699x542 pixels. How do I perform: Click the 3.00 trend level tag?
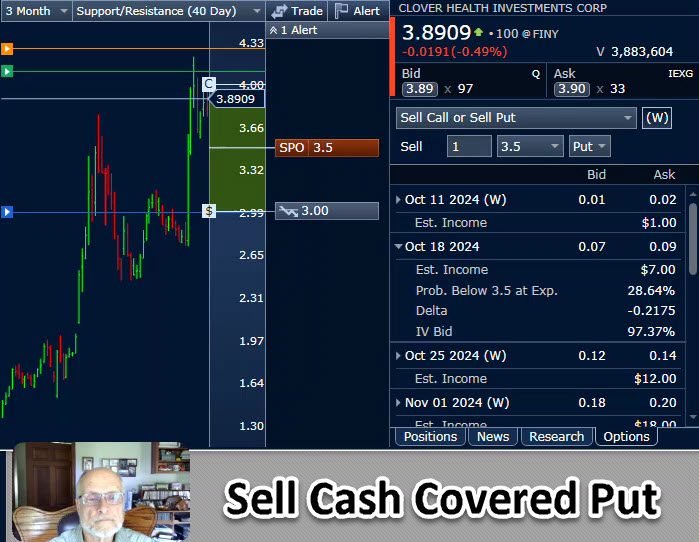(328, 211)
